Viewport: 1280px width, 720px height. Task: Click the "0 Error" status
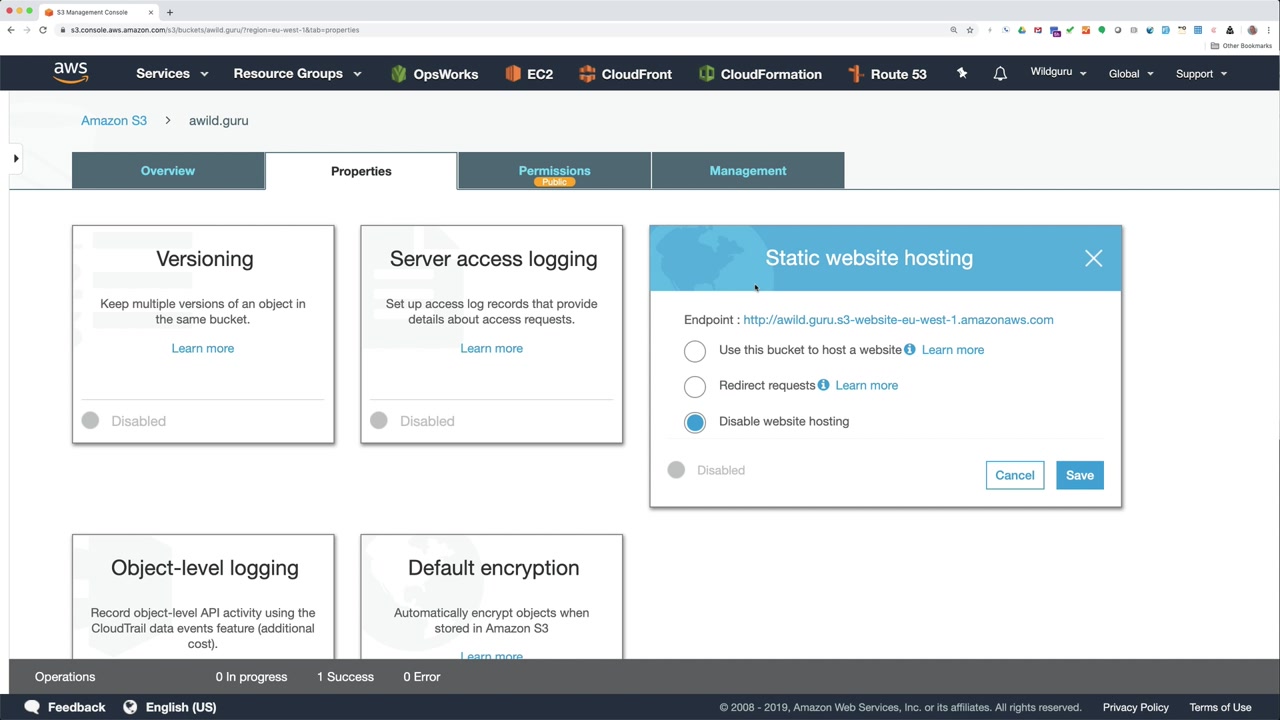(421, 677)
